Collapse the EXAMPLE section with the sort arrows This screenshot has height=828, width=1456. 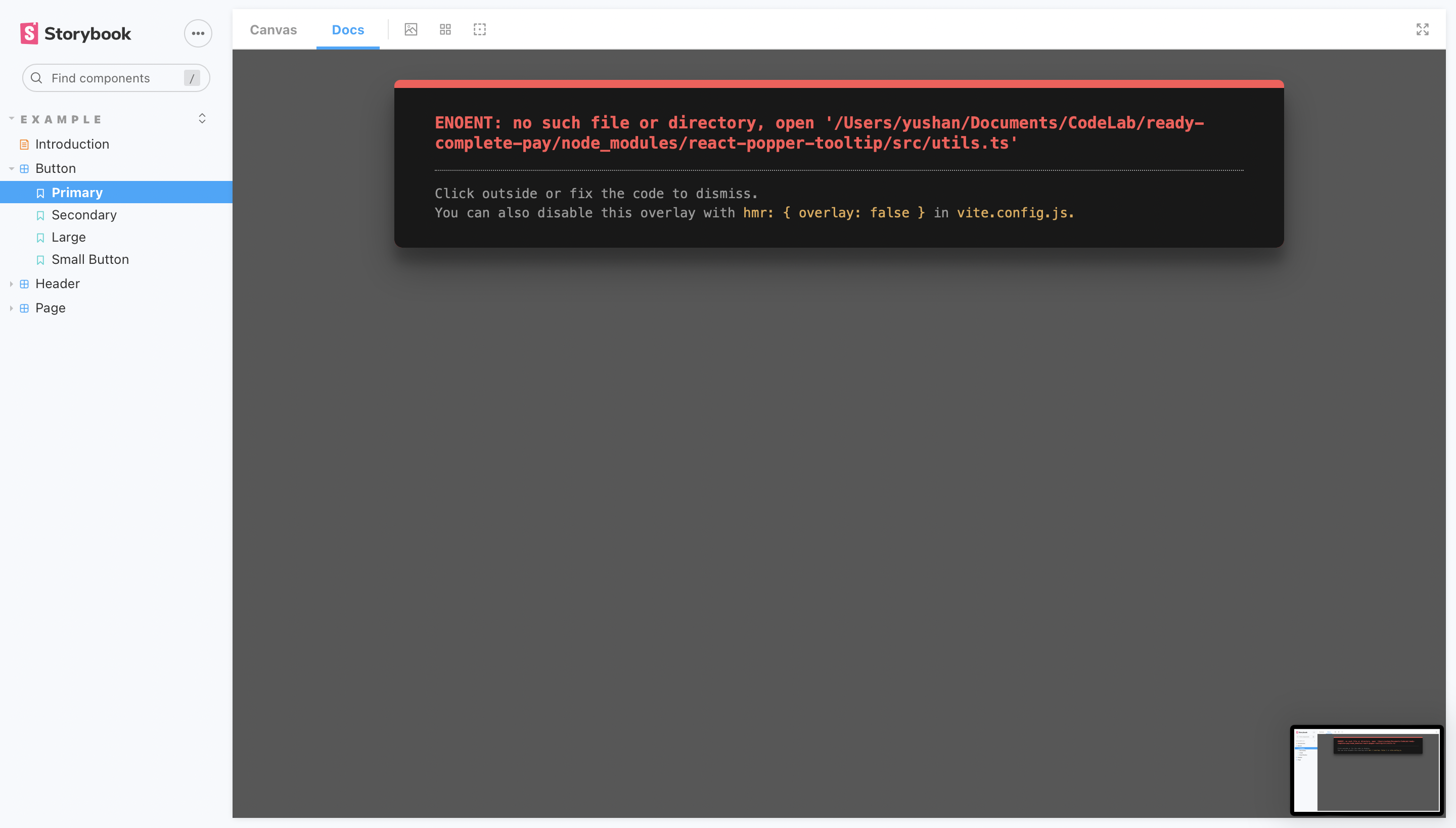[202, 118]
